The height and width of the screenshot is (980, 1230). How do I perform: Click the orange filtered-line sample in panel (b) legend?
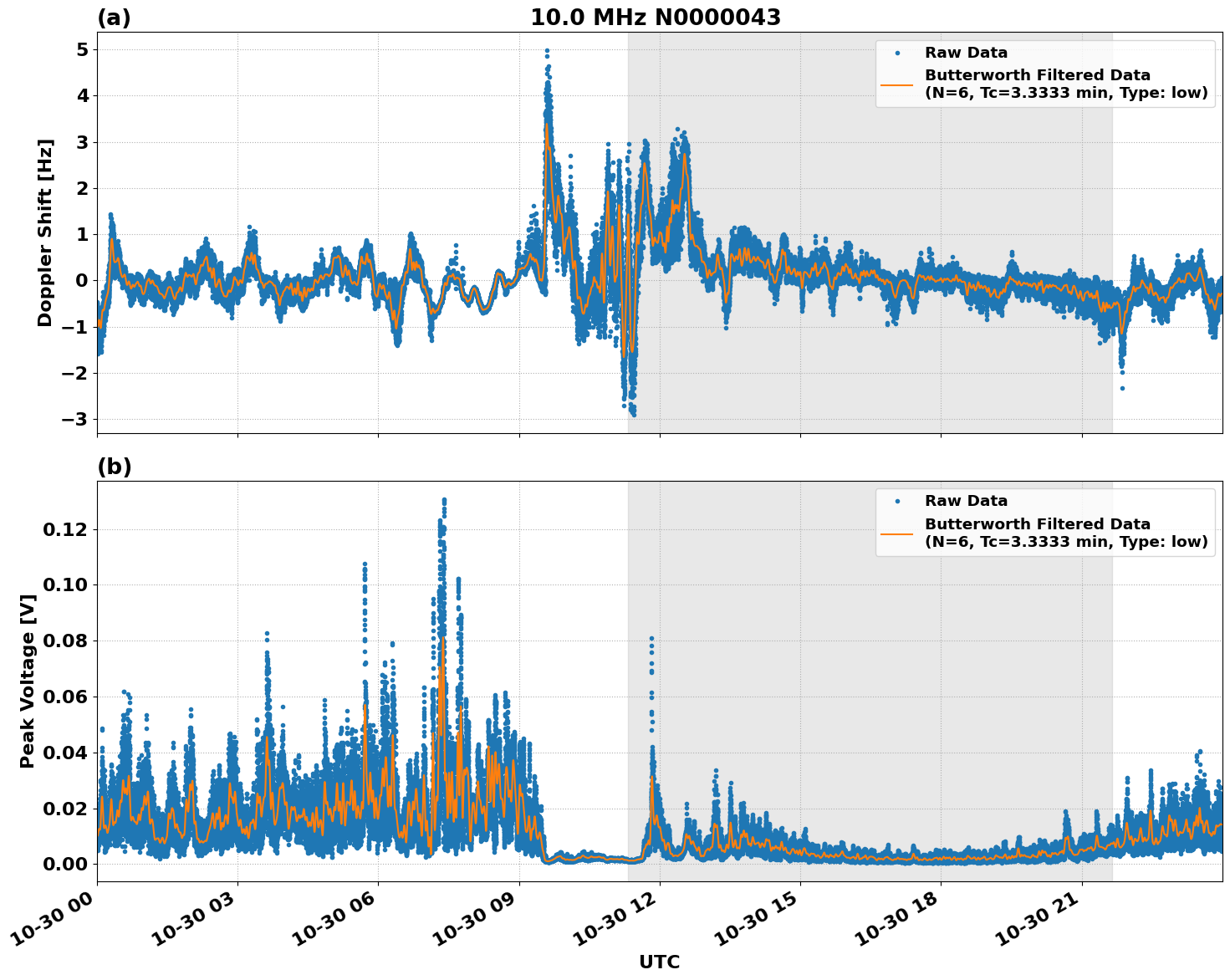[x=897, y=533]
